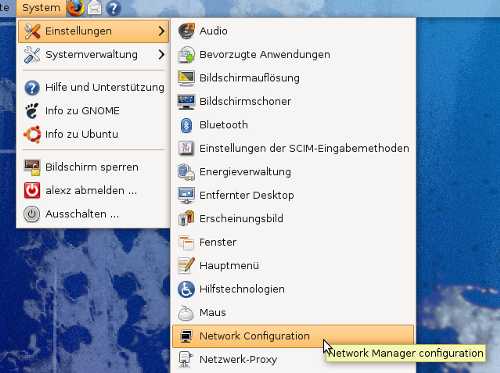Open Bildschirmauflösung
Viewport: 500px width, 373px height.
(293, 78)
